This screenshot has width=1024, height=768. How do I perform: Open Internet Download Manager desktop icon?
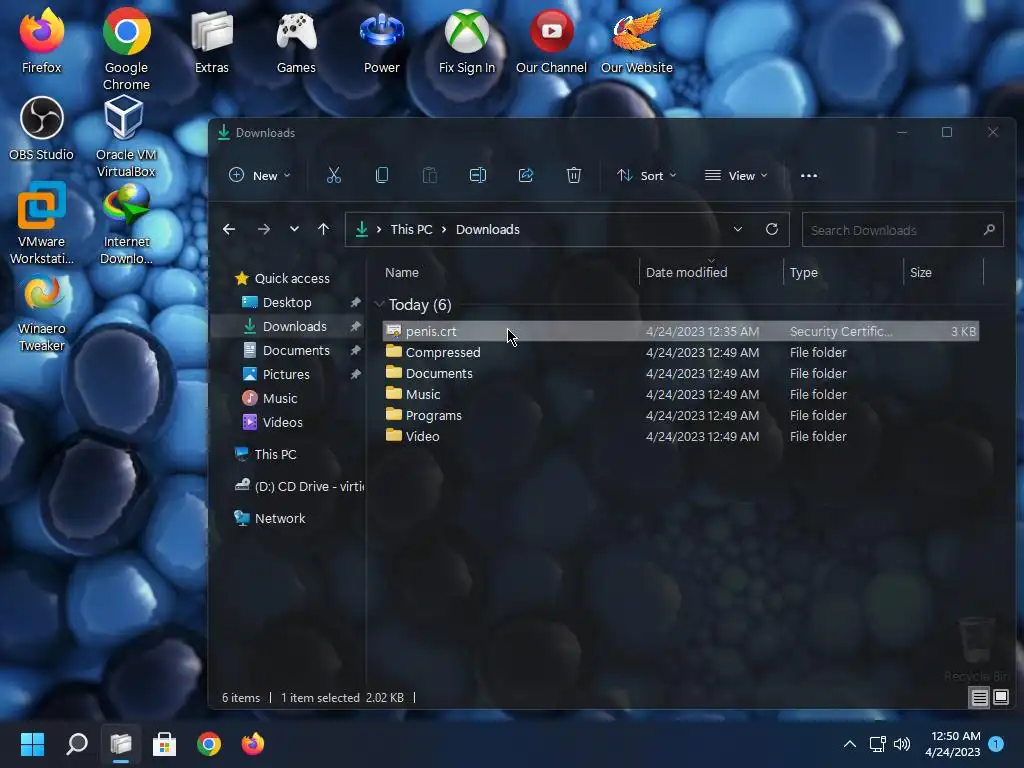(x=126, y=223)
